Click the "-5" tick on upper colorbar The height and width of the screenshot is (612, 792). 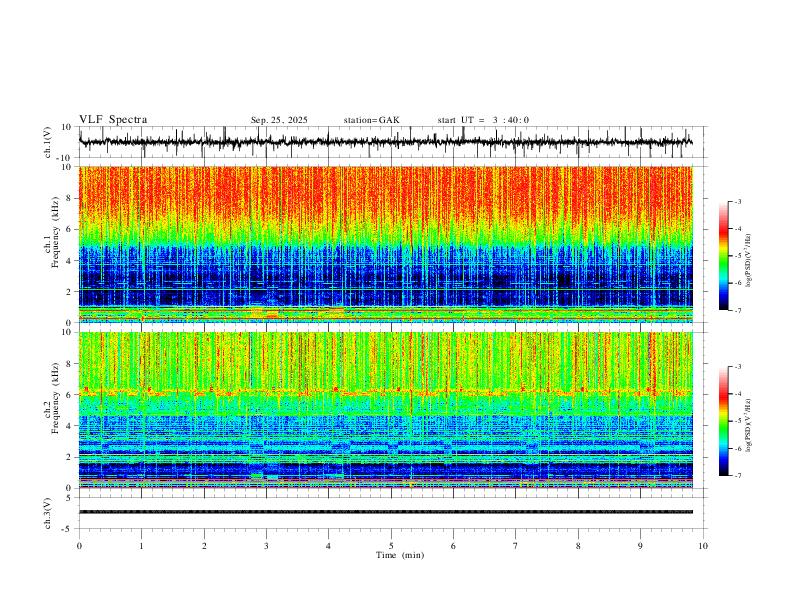(738, 256)
